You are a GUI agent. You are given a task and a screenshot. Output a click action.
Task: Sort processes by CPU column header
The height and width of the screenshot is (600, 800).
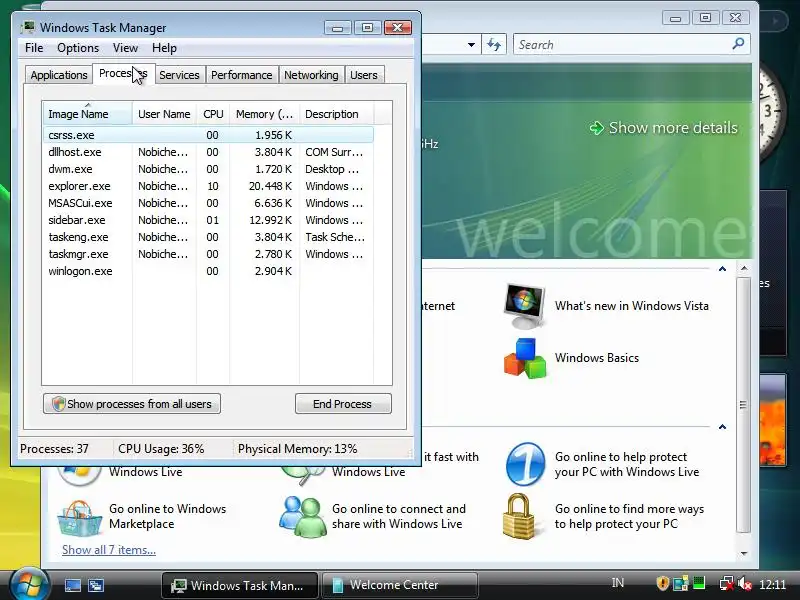213,114
